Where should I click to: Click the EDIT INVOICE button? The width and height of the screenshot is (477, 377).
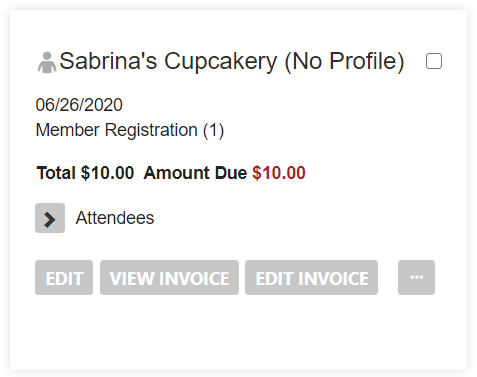[x=311, y=278]
